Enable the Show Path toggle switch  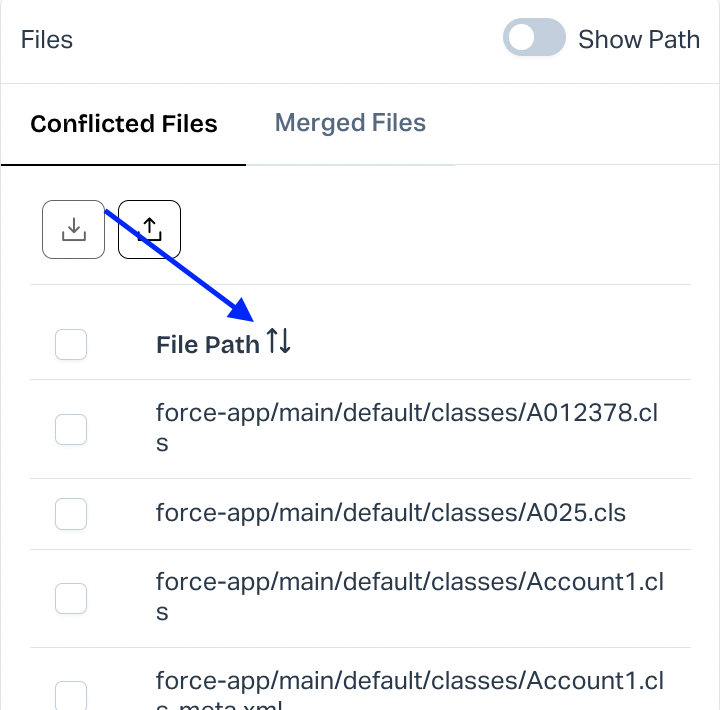pyautogui.click(x=534, y=40)
